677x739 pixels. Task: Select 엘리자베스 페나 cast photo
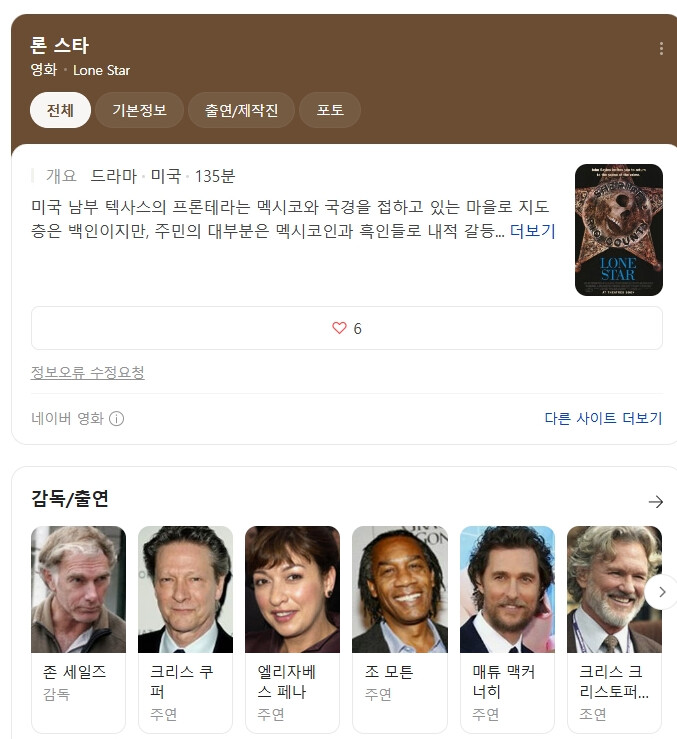(x=292, y=590)
